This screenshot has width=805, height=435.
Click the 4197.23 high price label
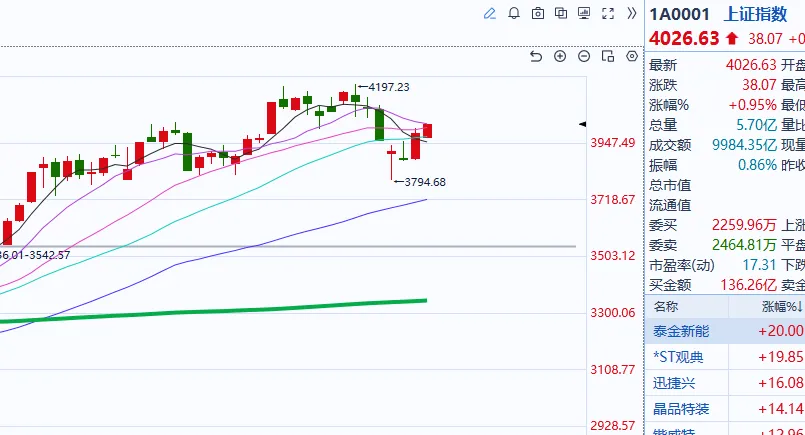[x=389, y=87]
